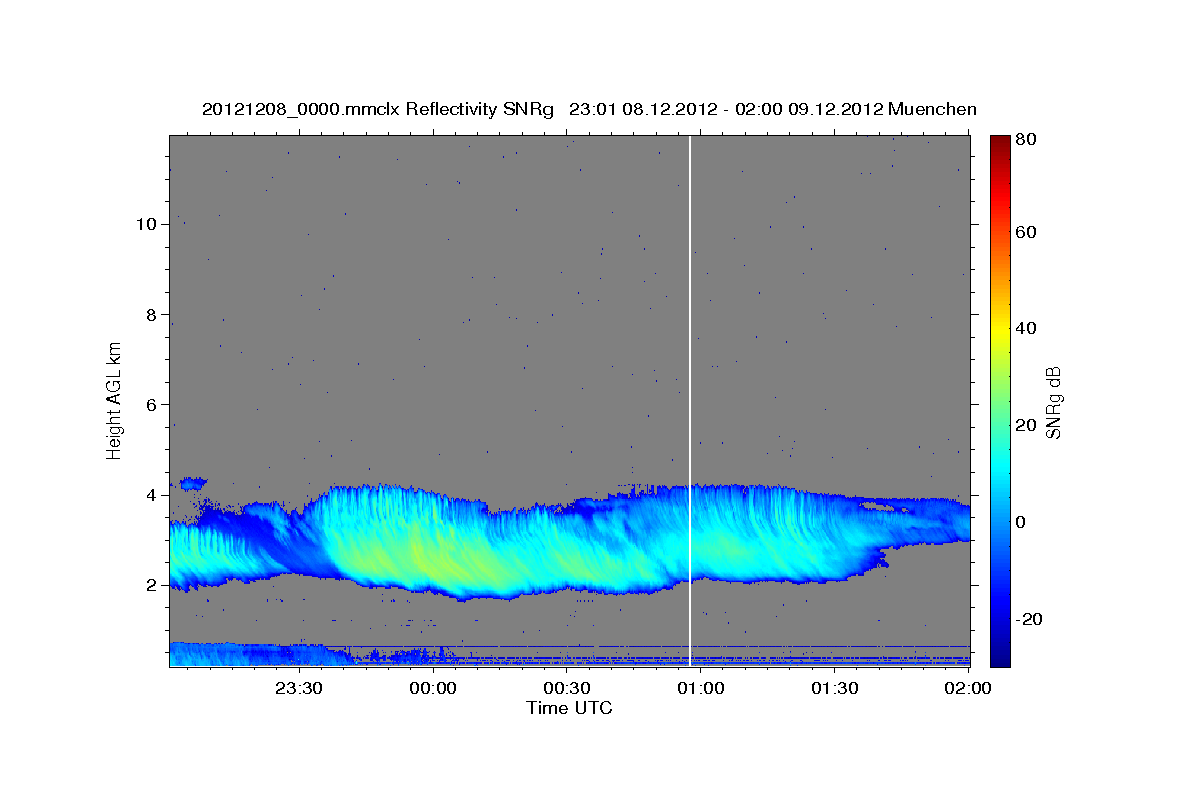Viewport: 1200px width, 800px height.
Task: Click the colorbar value '40'
Action: point(1026,328)
